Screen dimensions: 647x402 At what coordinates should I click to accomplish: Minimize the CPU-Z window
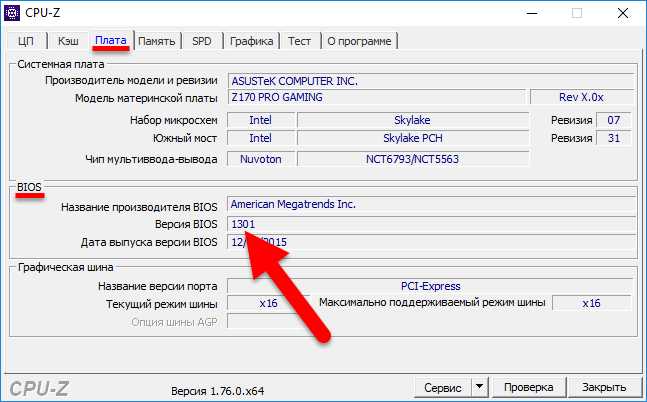[x=532, y=13]
